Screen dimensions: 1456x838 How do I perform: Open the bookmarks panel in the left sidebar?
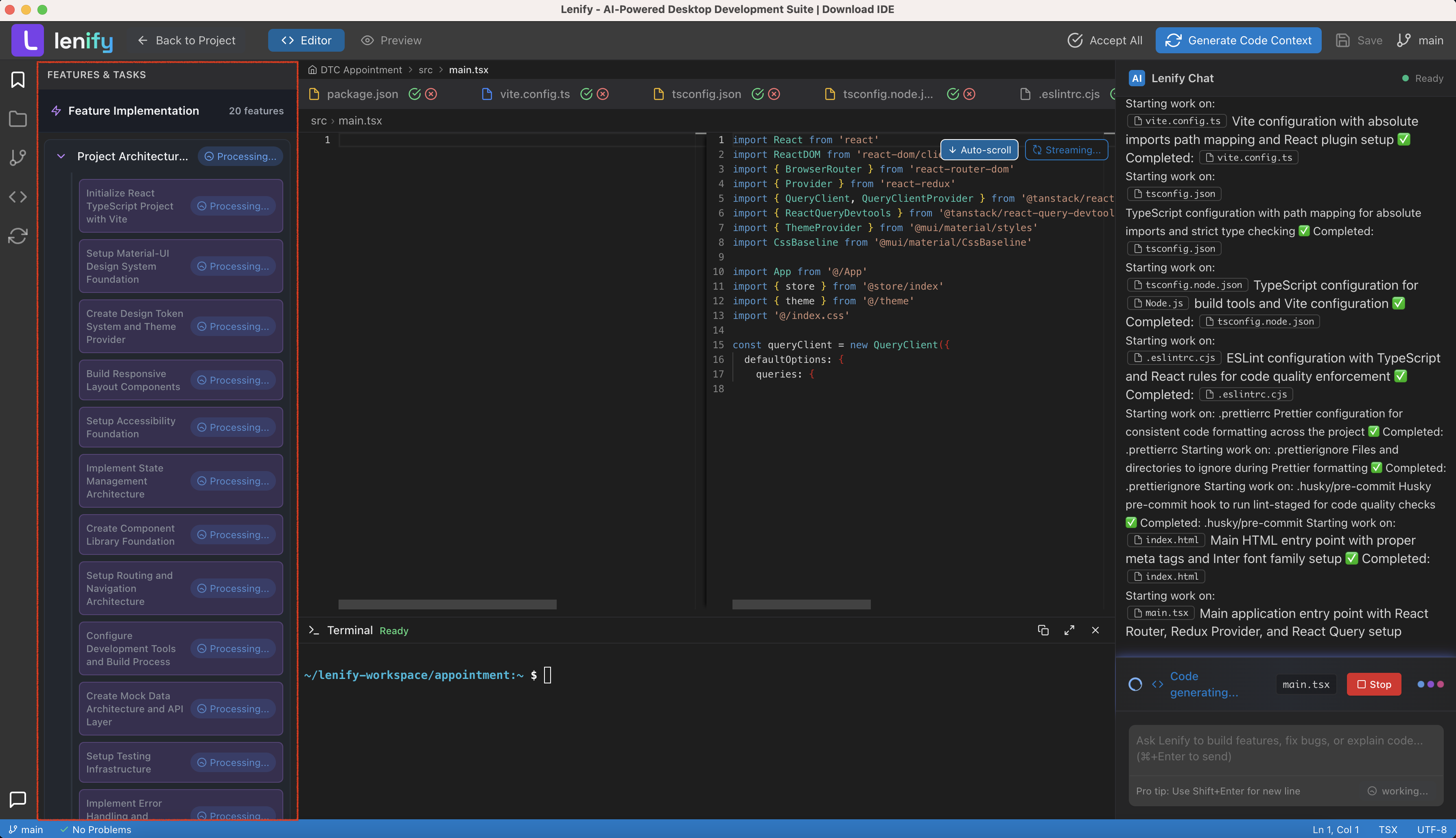pyautogui.click(x=18, y=80)
